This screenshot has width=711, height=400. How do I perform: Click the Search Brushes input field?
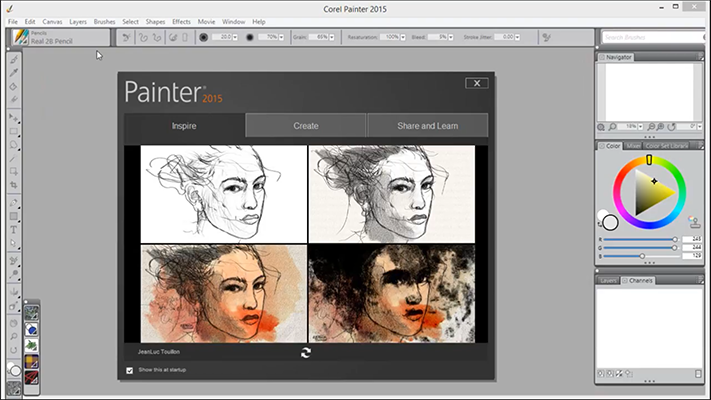pyautogui.click(x=654, y=37)
